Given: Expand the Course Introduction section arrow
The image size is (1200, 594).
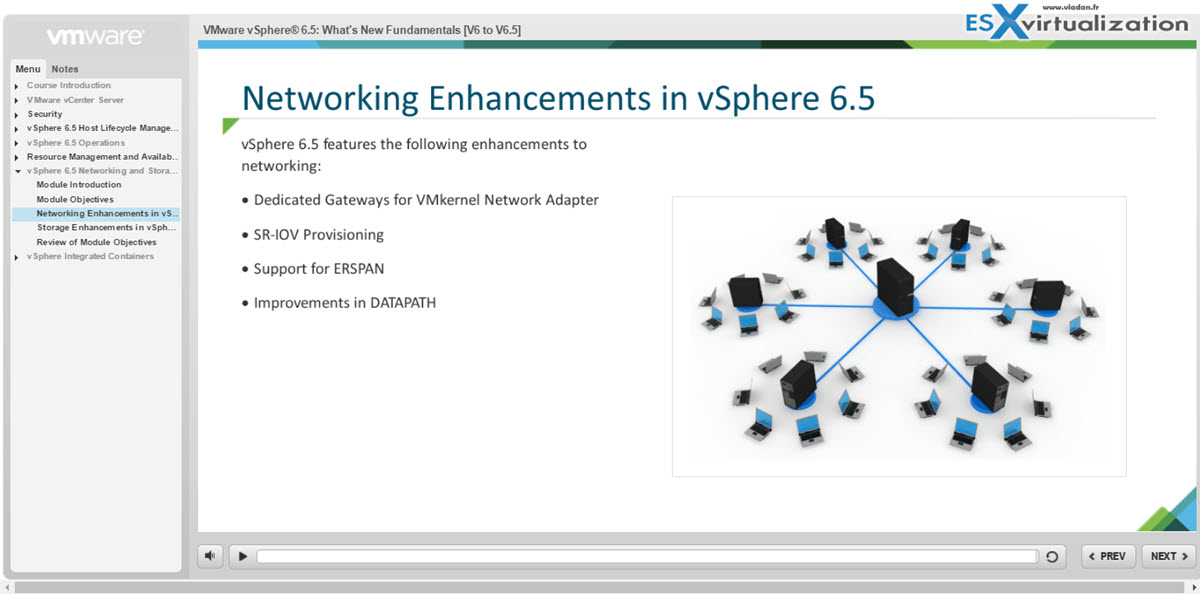Looking at the screenshot, I should point(17,87).
